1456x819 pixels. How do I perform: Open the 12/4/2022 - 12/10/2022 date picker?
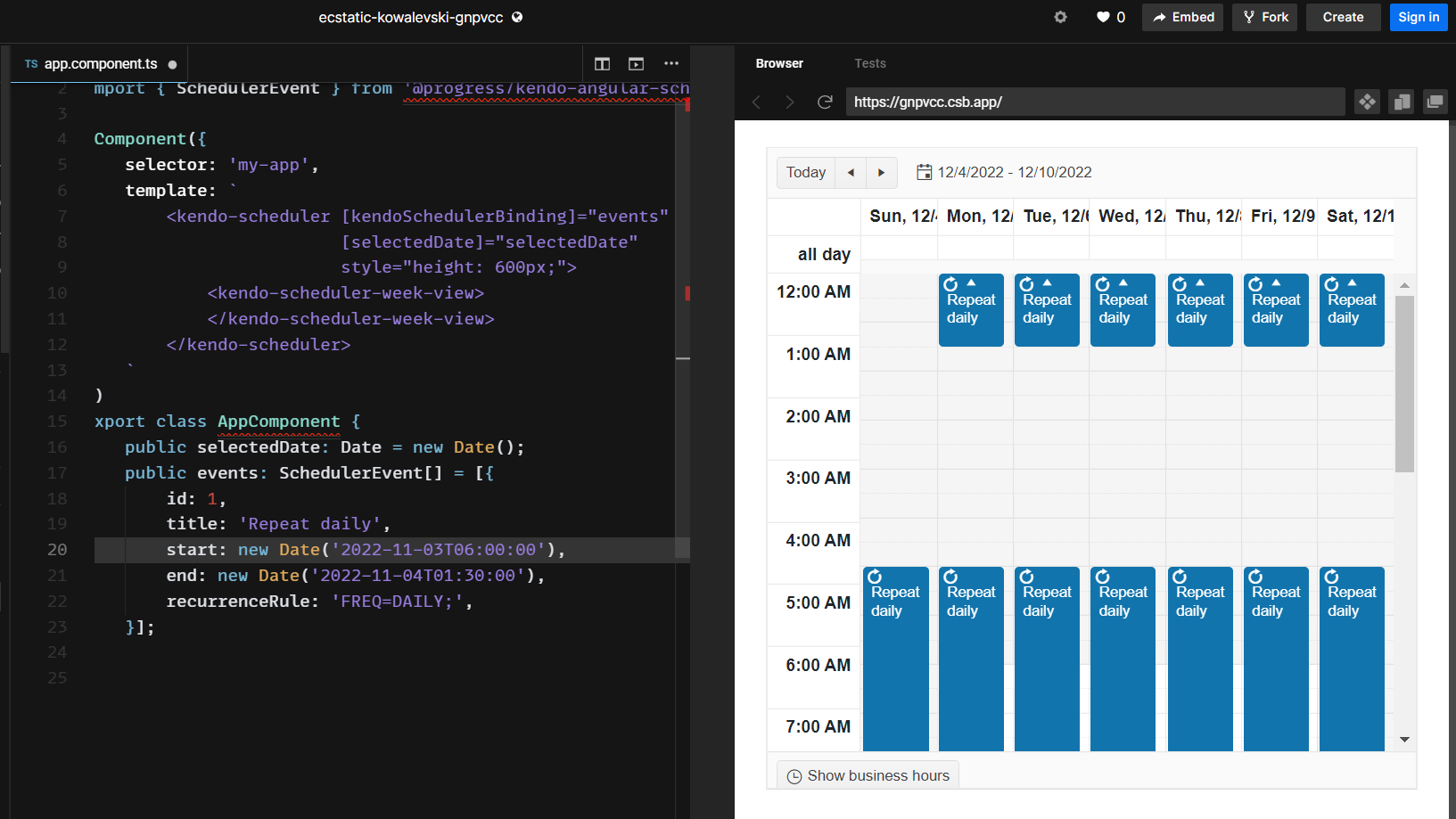click(x=1004, y=173)
